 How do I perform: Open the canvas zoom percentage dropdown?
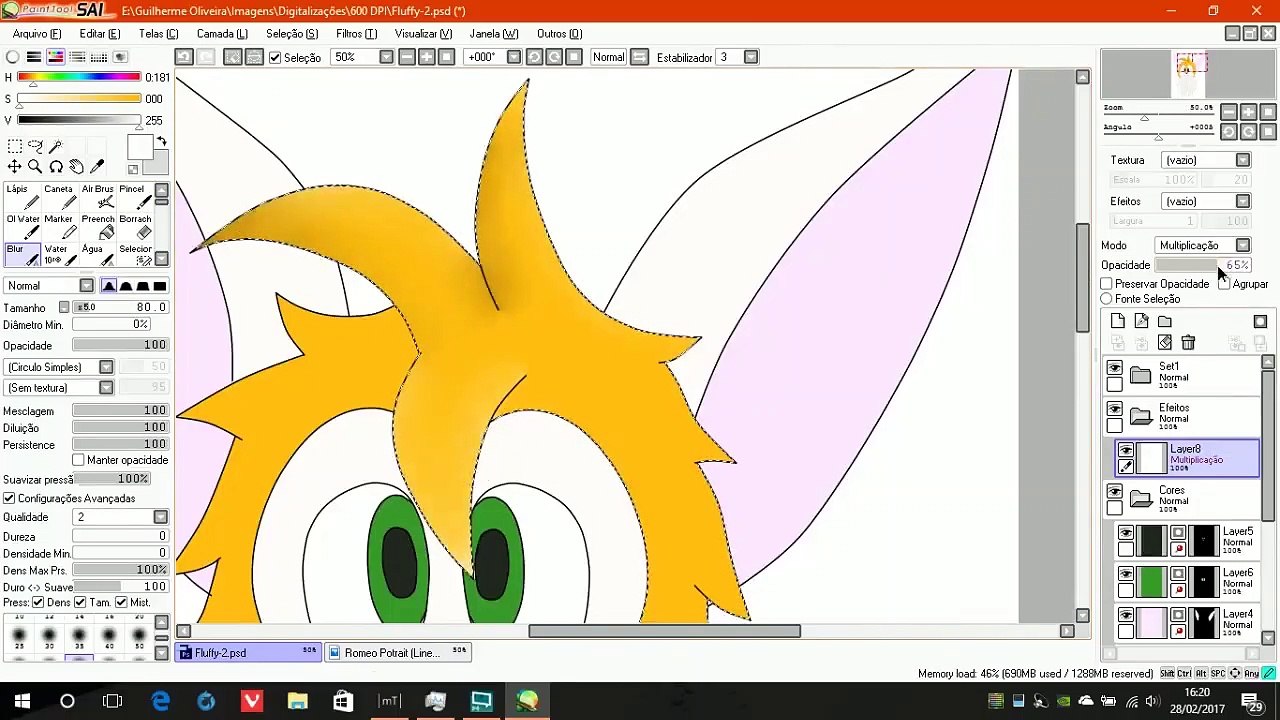[386, 57]
